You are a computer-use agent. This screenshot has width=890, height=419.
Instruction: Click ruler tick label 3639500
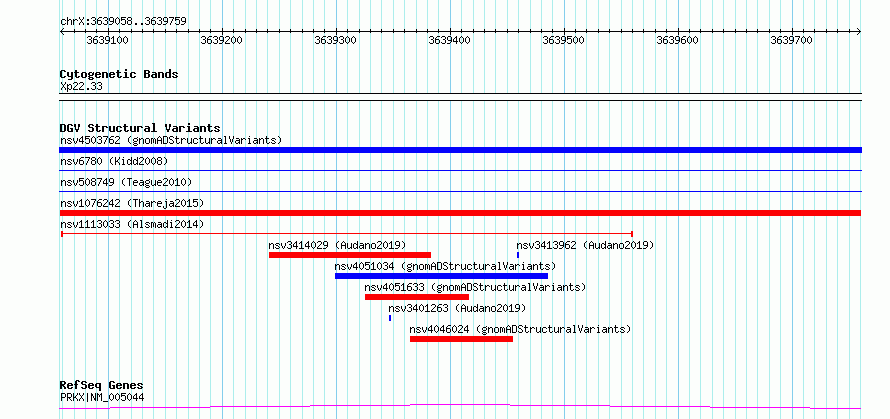(564, 40)
